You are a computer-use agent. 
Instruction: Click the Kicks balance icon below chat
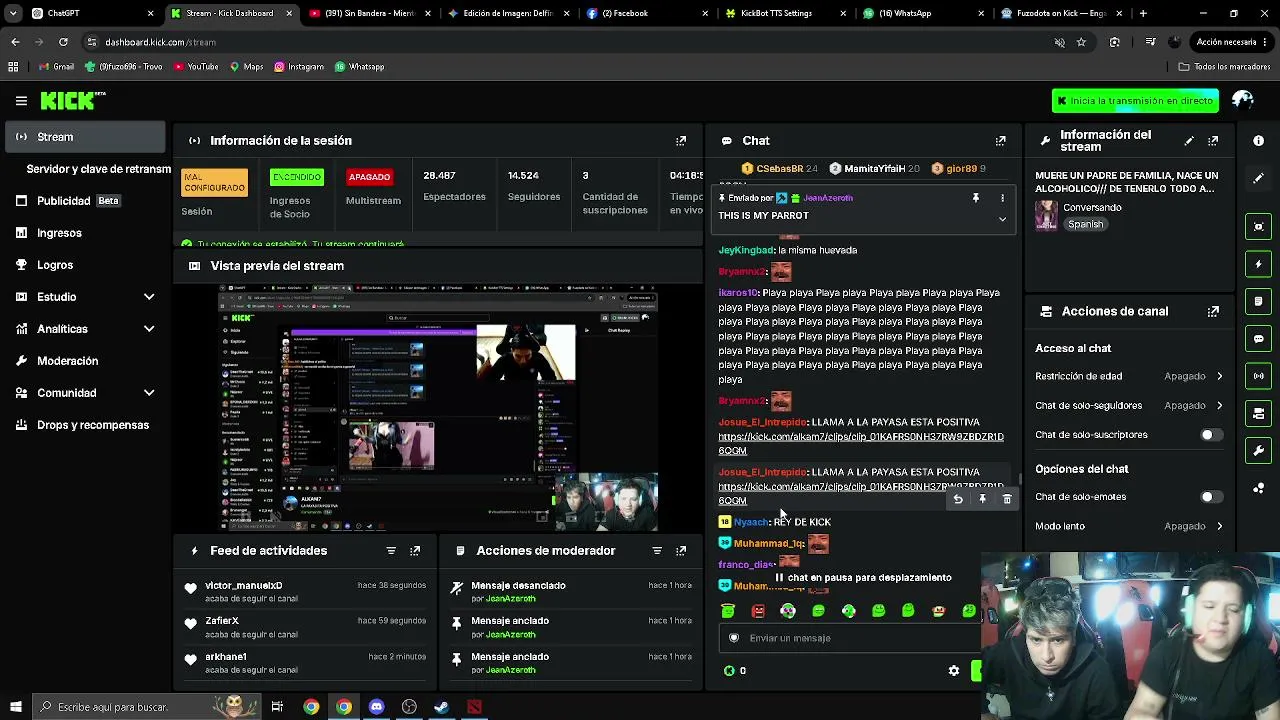click(729, 671)
